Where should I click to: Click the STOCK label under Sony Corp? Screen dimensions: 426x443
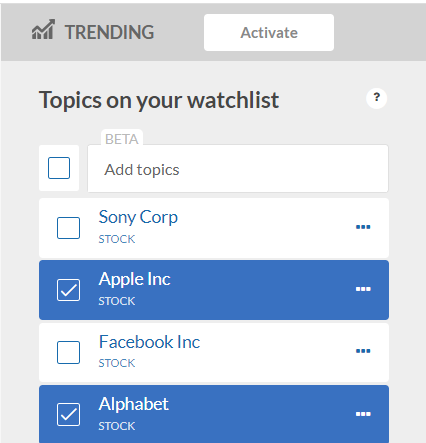(117, 239)
